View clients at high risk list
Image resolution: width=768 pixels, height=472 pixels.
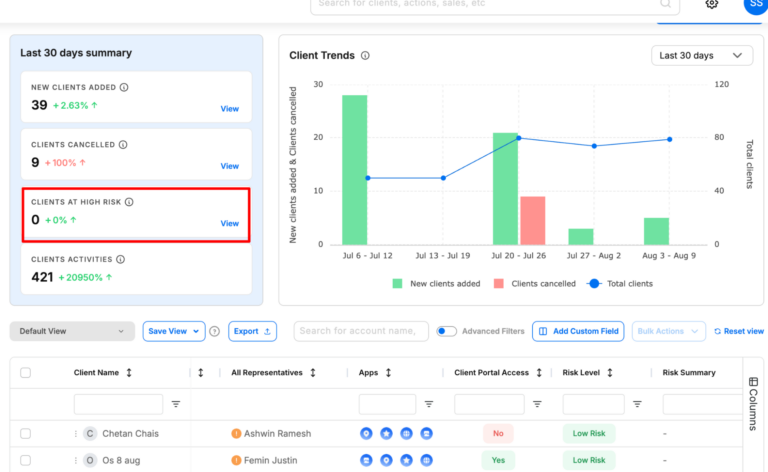pyautogui.click(x=230, y=223)
